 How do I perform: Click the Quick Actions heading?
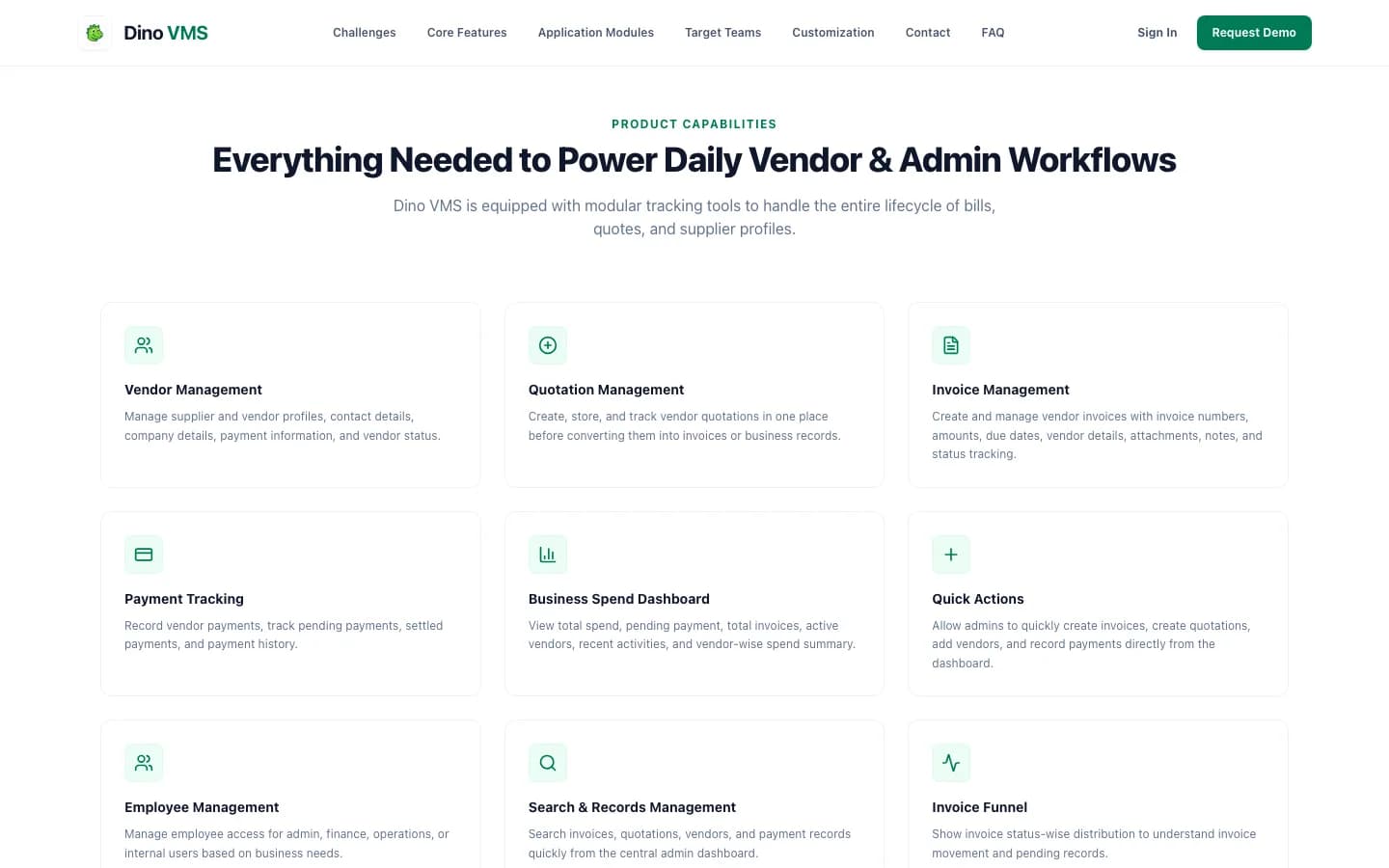[978, 599]
